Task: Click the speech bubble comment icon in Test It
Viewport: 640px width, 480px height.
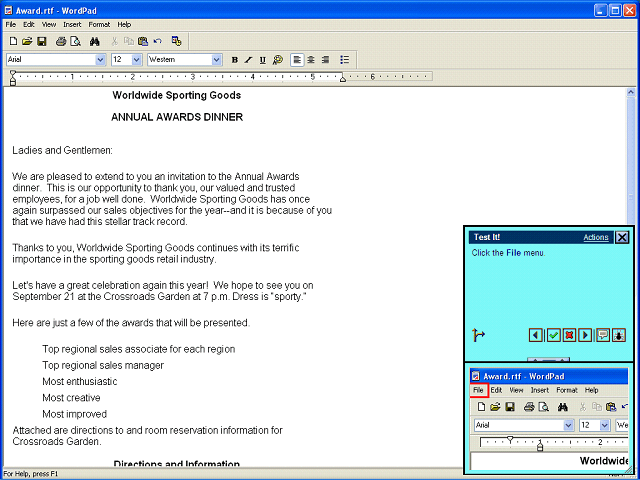Action: [603, 335]
